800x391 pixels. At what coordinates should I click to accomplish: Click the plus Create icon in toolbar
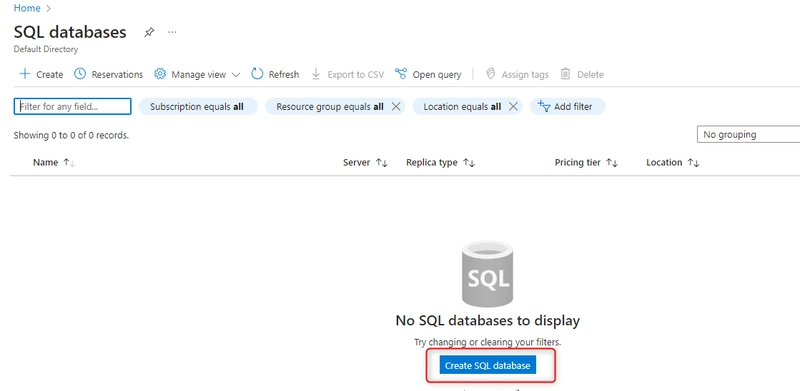24,74
